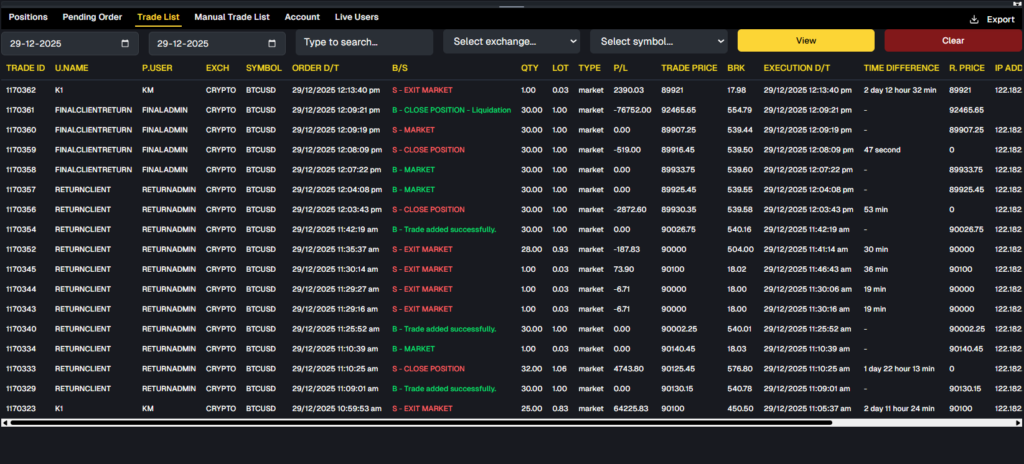Screen dimensions: 1024x464
Task: Click the P/L column header
Action: (622, 68)
